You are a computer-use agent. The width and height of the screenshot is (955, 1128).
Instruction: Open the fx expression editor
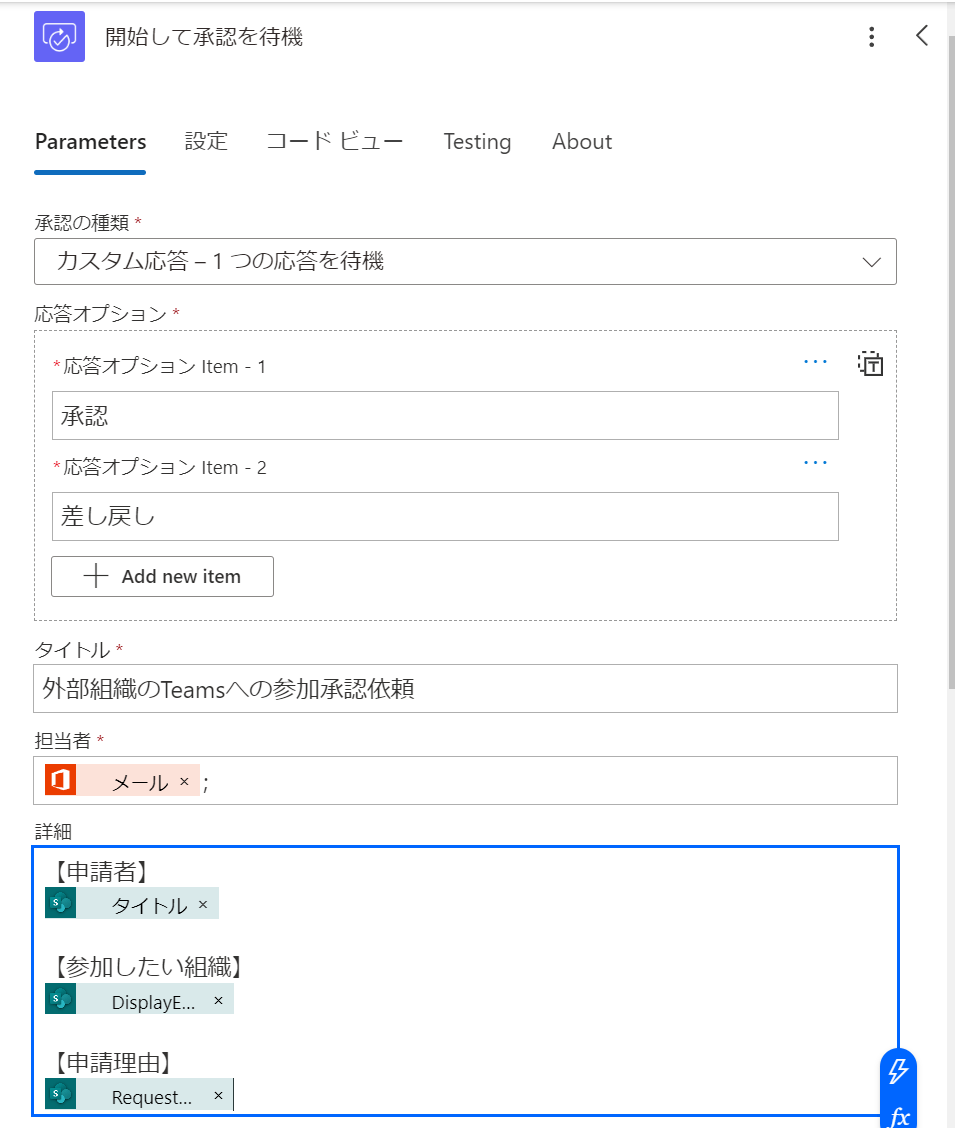pos(899,1116)
